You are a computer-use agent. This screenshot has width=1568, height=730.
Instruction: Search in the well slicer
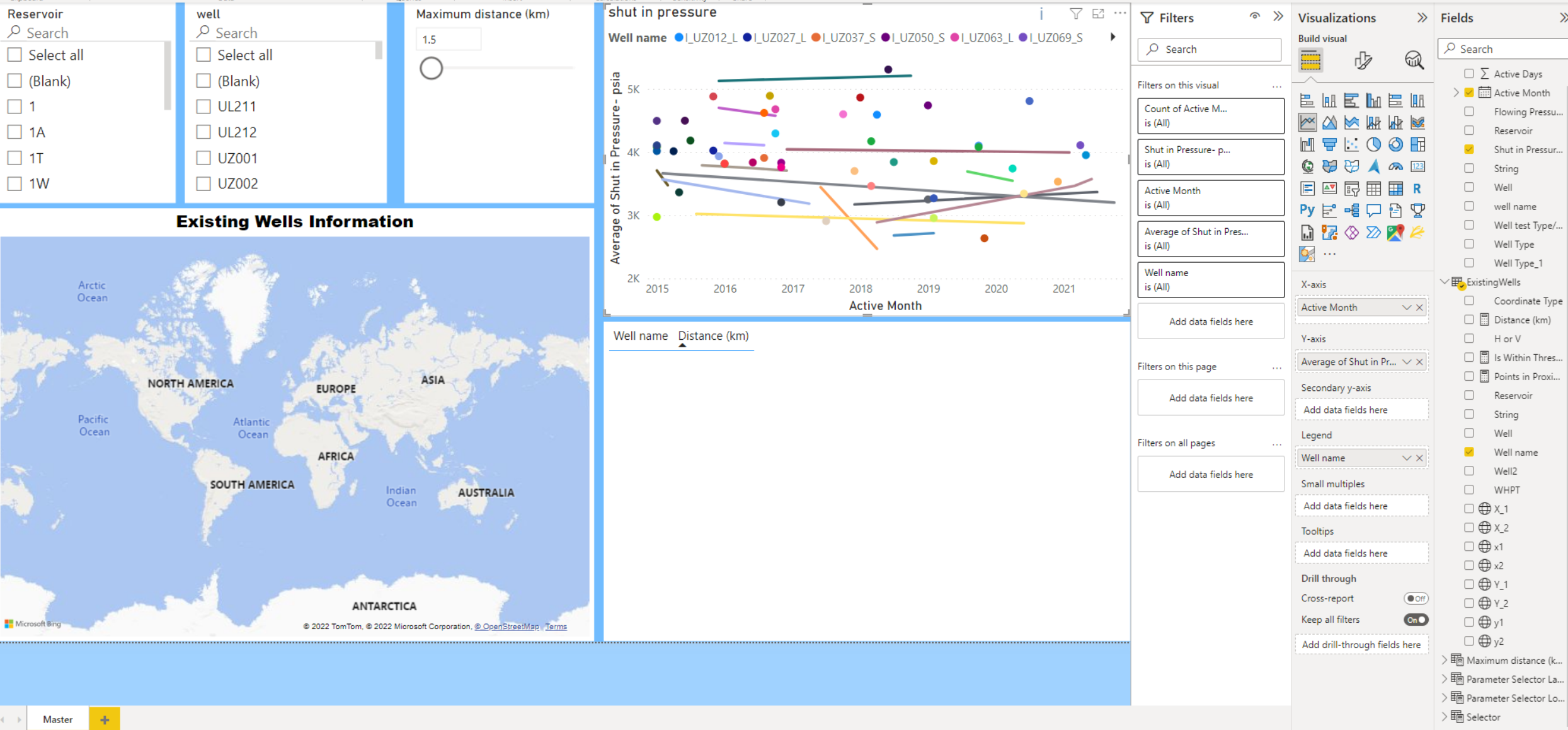[x=287, y=33]
